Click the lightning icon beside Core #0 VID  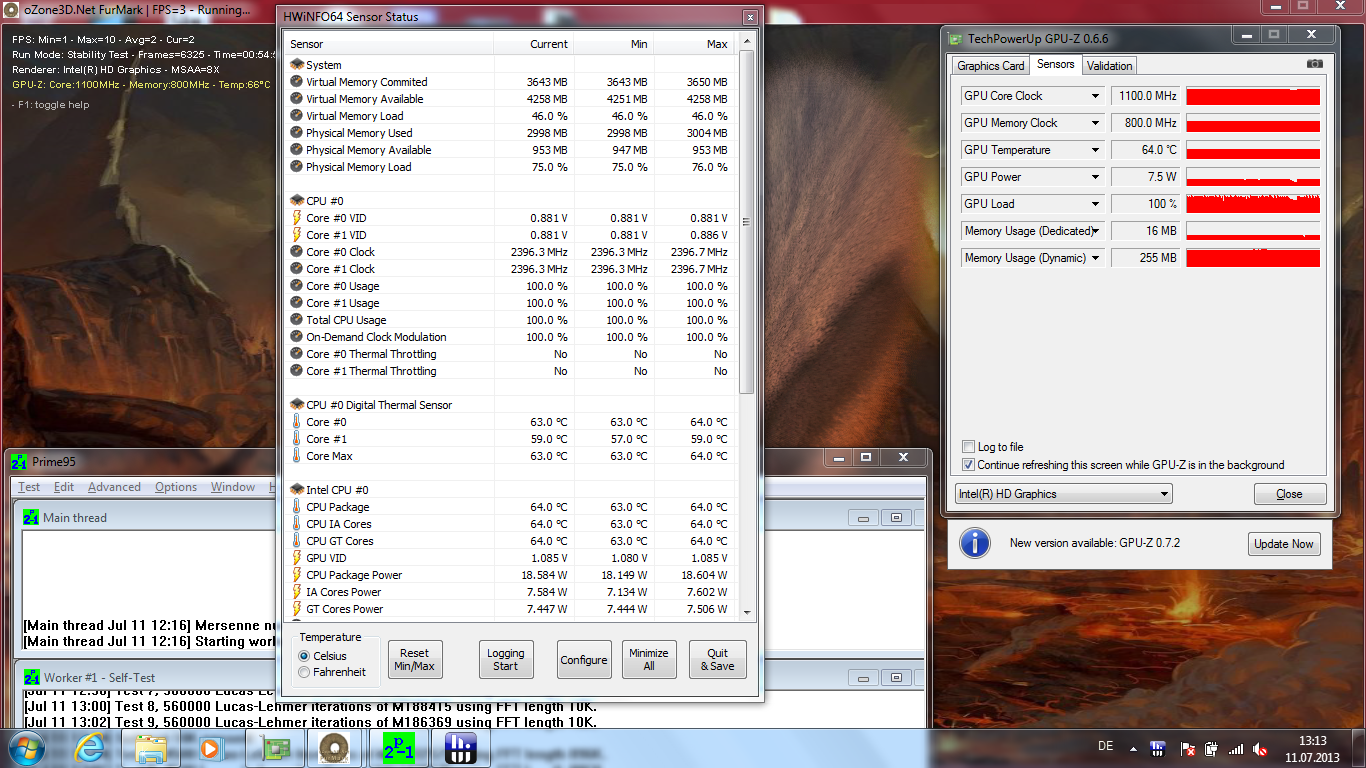point(297,218)
